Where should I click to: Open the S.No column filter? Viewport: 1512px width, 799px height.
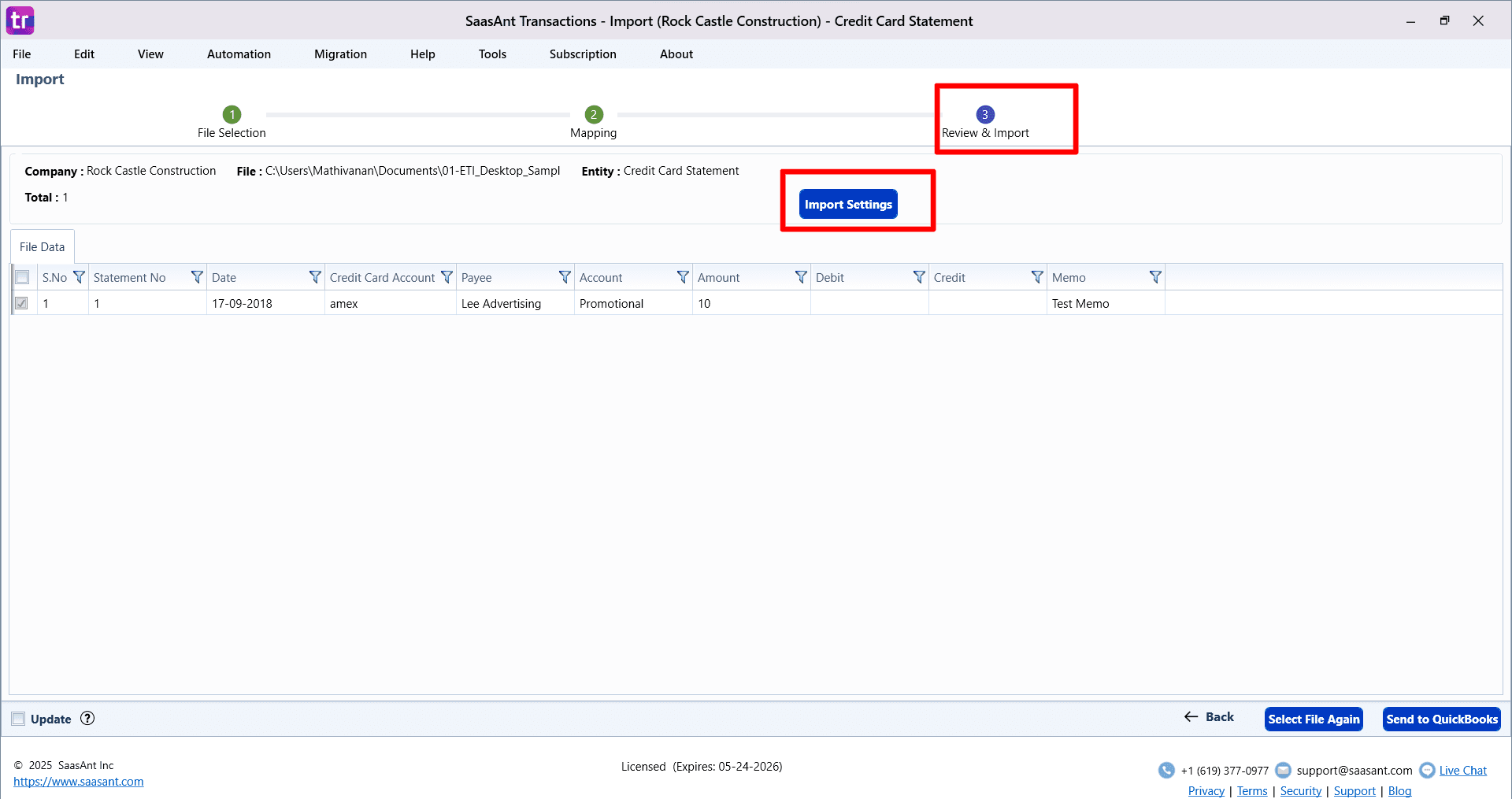point(79,277)
